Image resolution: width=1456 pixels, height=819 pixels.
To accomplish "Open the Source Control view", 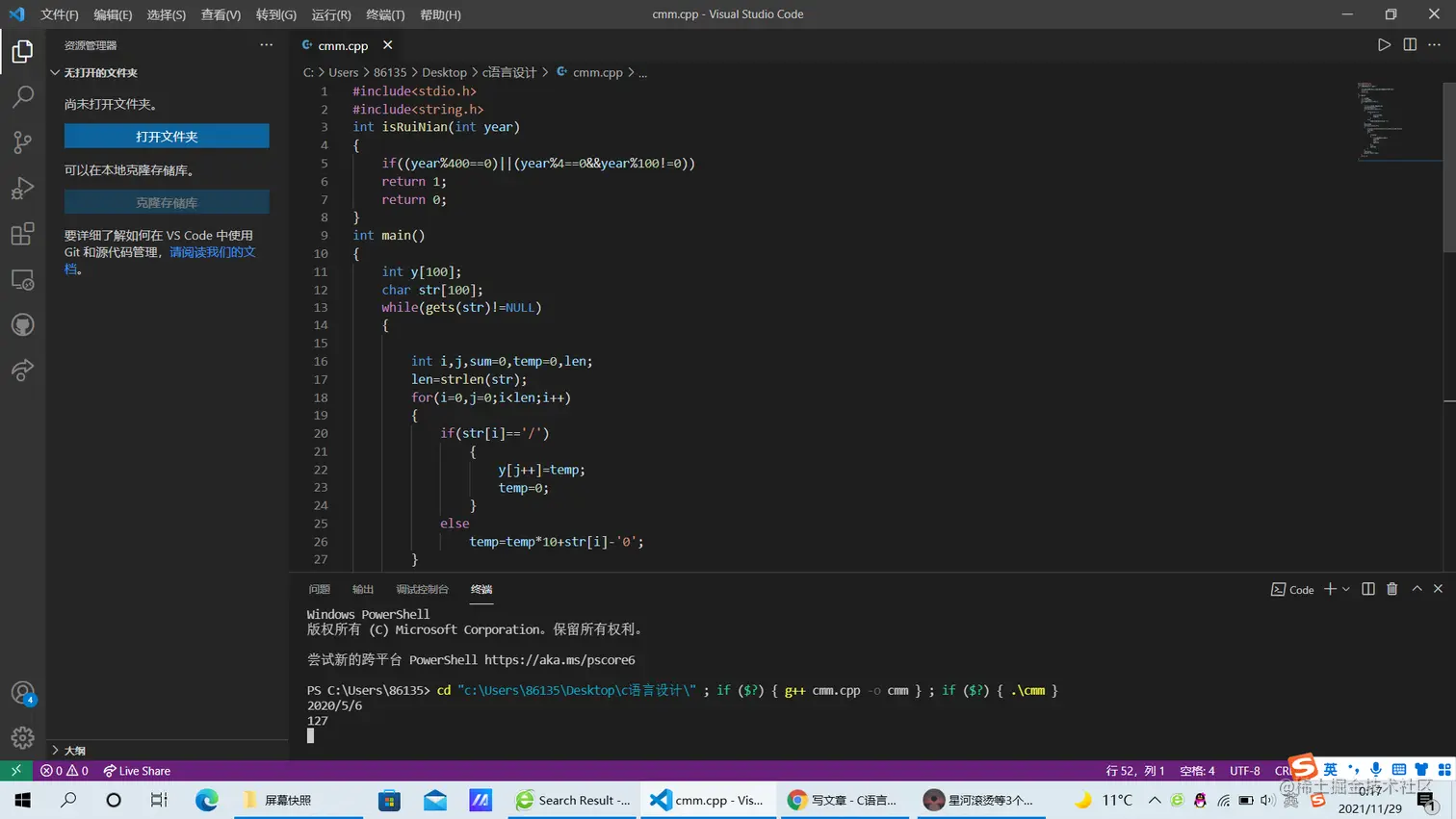I will (22, 142).
